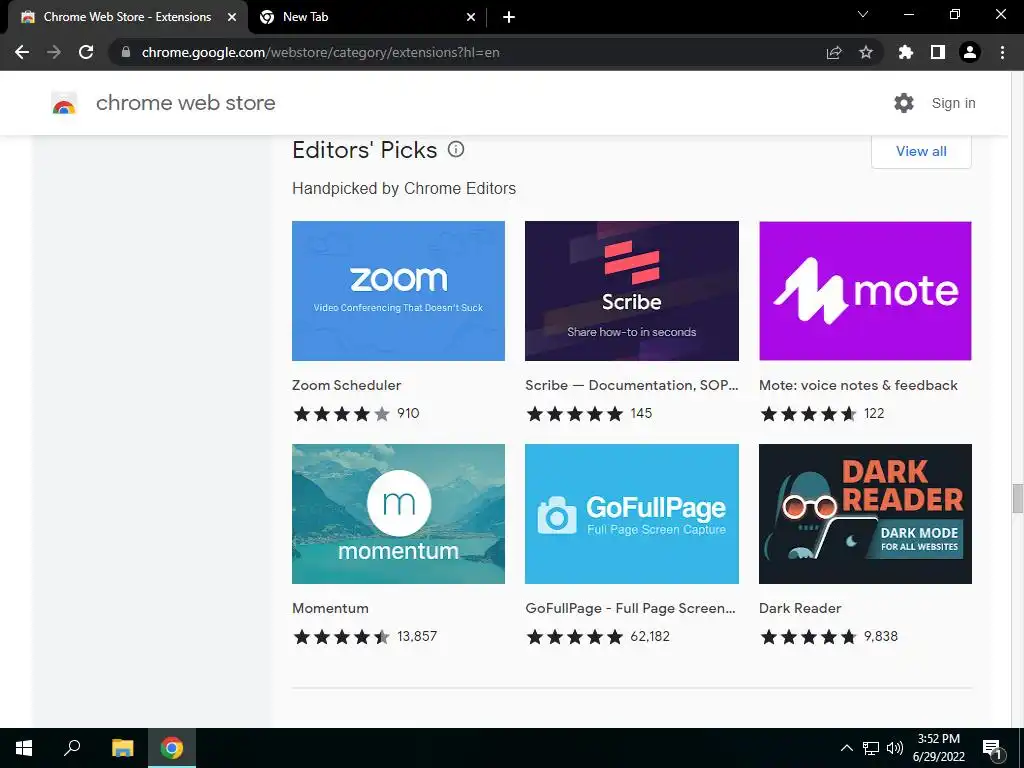
Task: Open the Scribe extension thumbnail
Action: click(632, 291)
